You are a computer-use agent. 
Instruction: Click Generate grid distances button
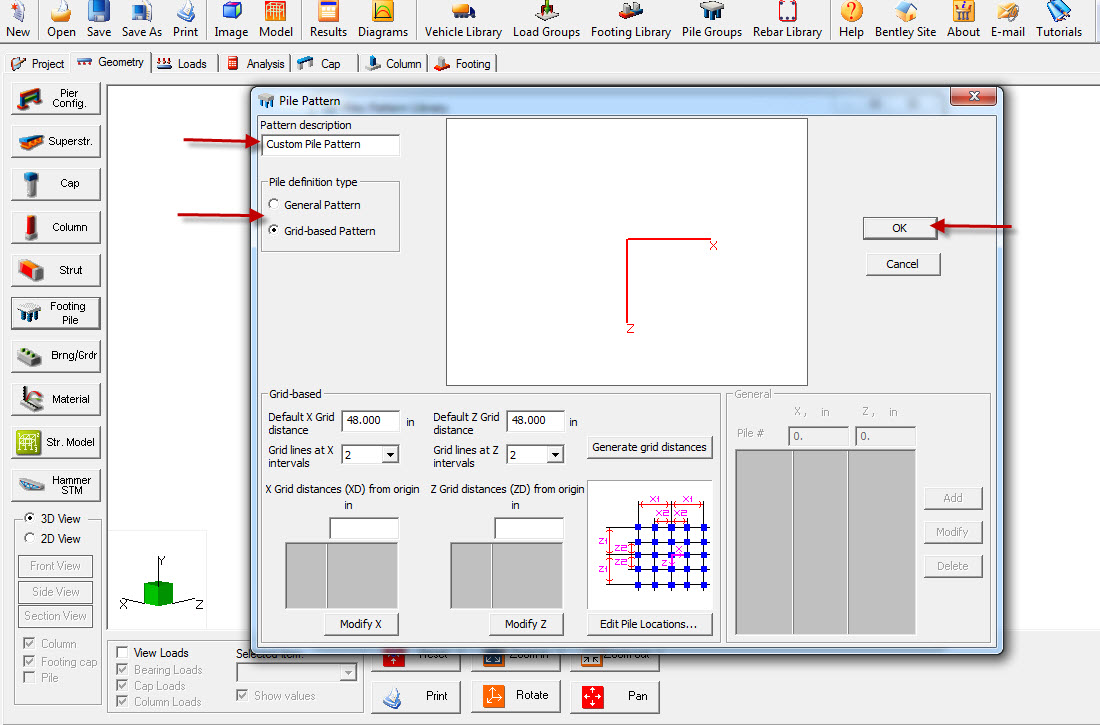click(649, 447)
